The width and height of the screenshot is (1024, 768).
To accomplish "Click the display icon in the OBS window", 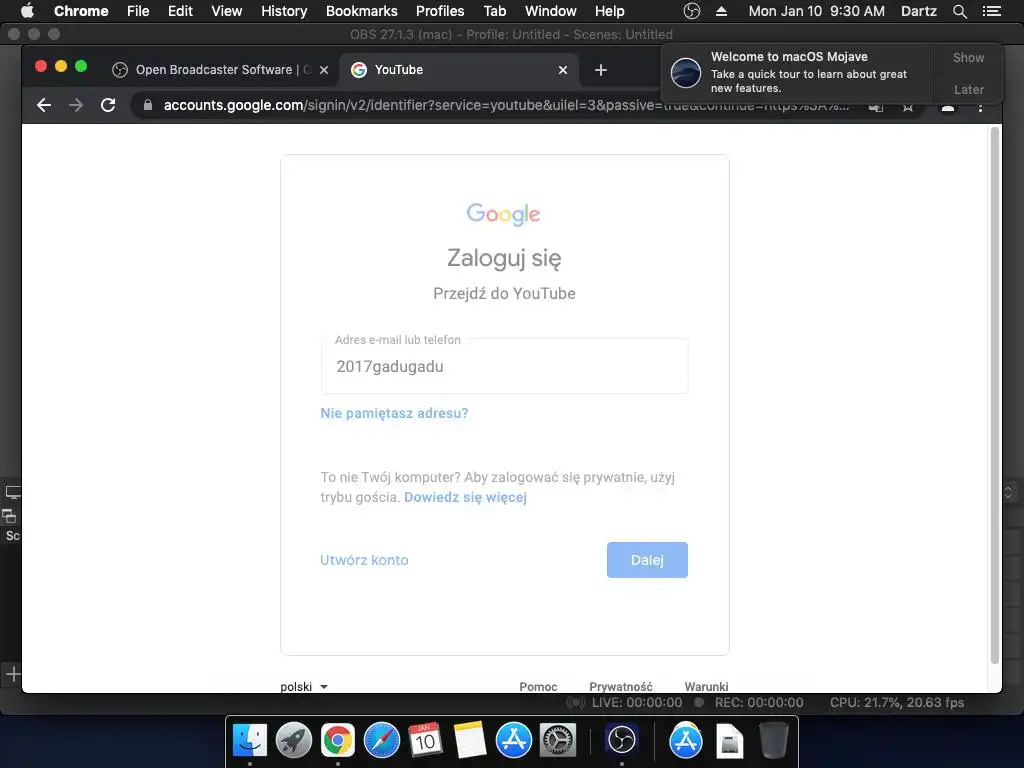I will tap(13, 492).
